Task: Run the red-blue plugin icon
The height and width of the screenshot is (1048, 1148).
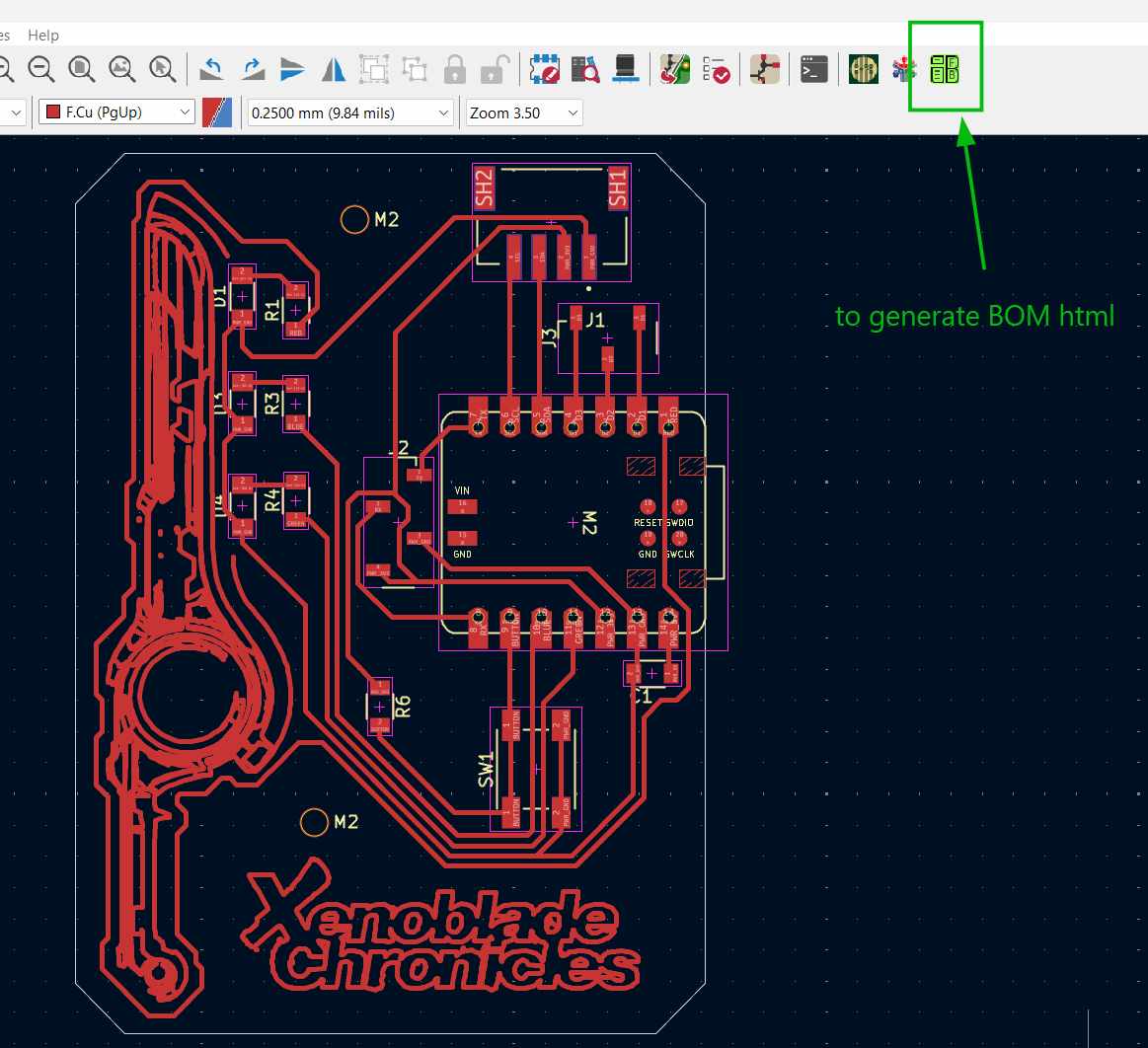Action: pyautogui.click(x=904, y=69)
